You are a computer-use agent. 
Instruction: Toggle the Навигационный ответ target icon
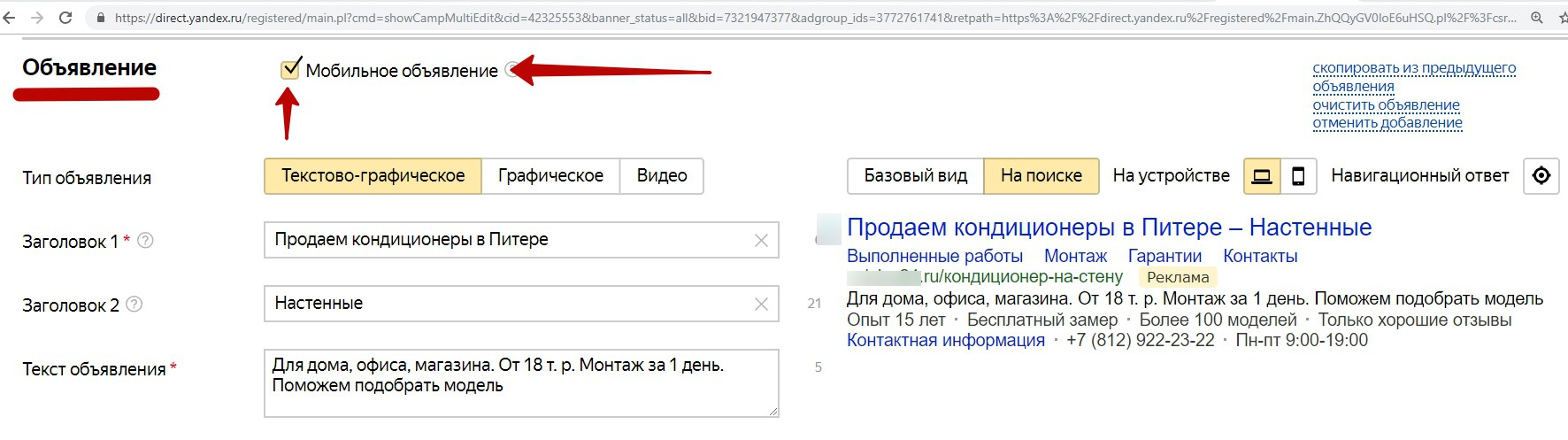pos(1541,176)
